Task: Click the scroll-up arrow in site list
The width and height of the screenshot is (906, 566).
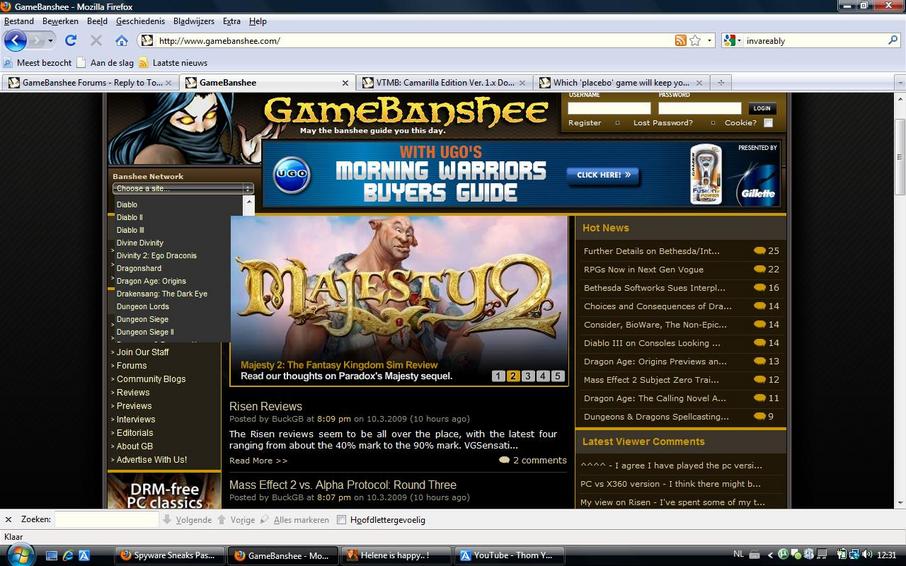Action: (x=248, y=202)
